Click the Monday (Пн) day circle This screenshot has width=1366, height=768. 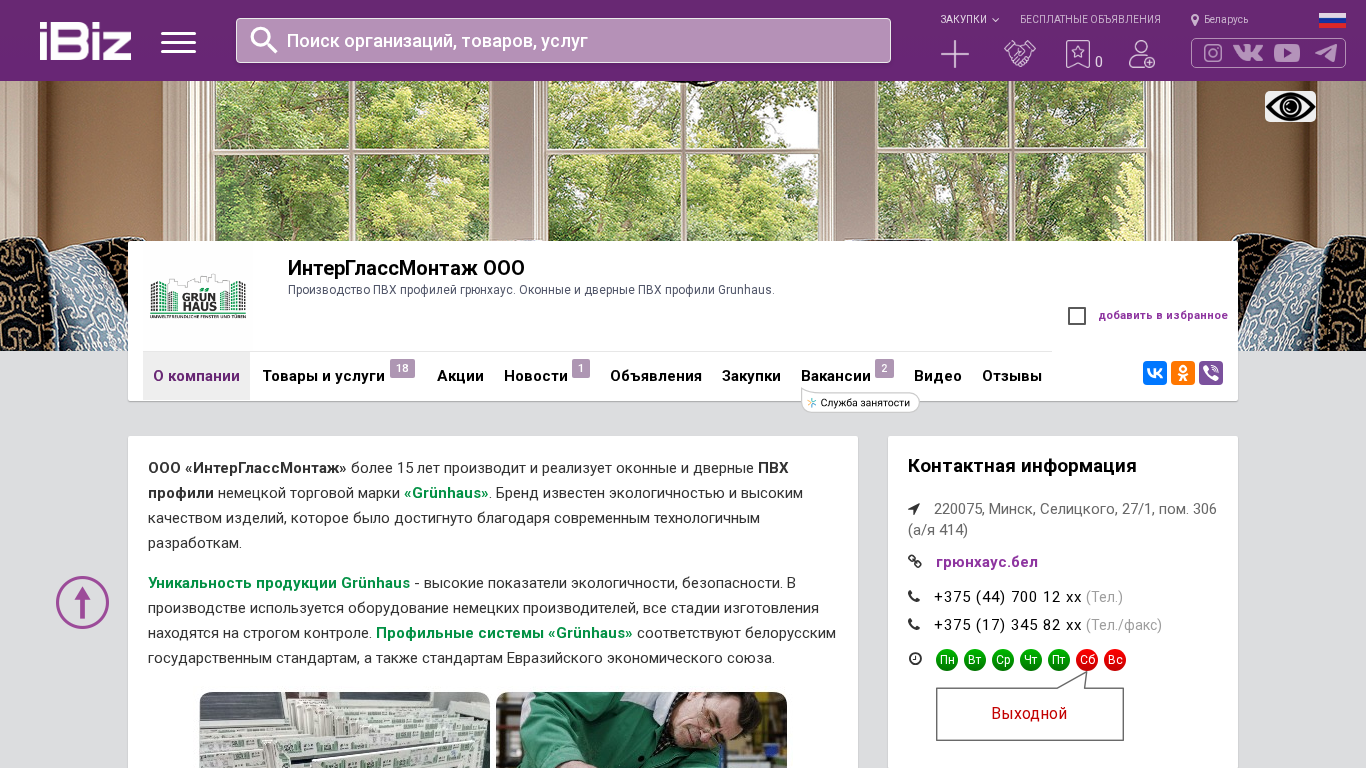point(947,660)
